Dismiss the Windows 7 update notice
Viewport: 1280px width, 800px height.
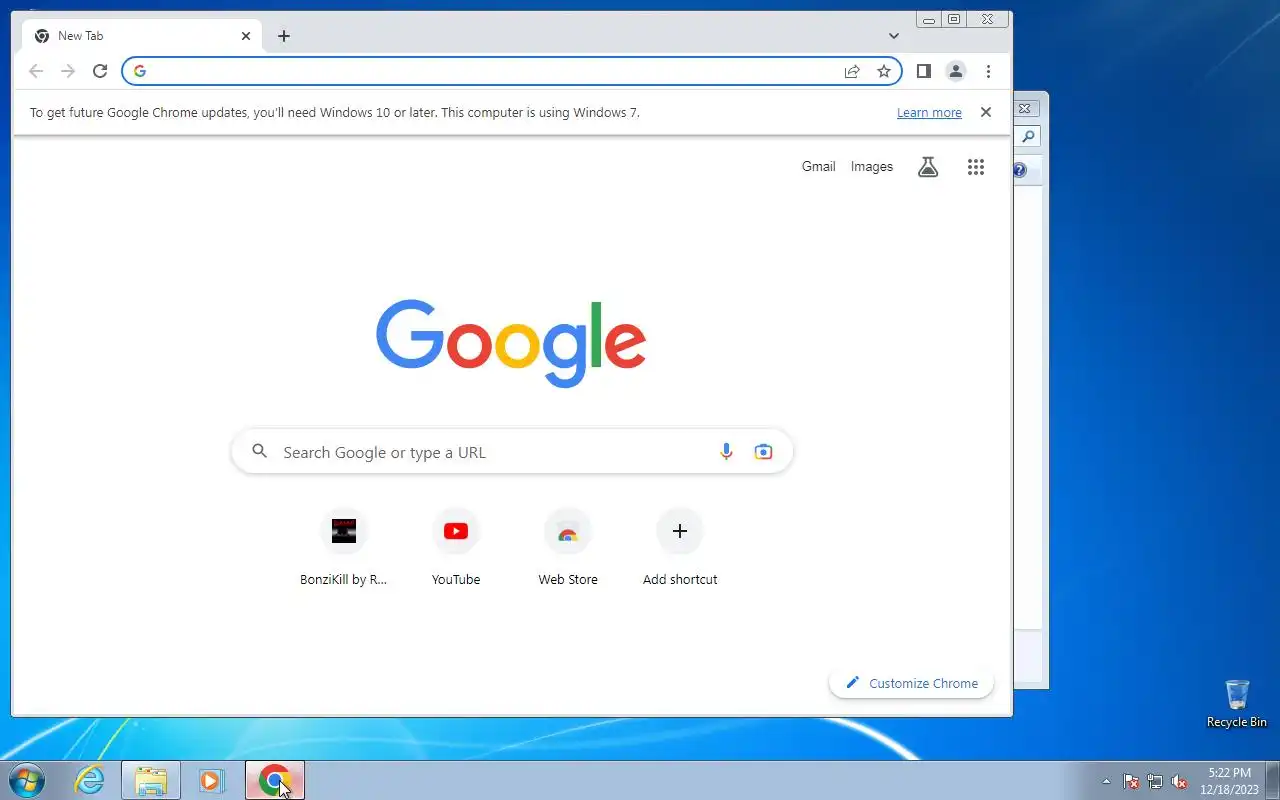tap(986, 112)
